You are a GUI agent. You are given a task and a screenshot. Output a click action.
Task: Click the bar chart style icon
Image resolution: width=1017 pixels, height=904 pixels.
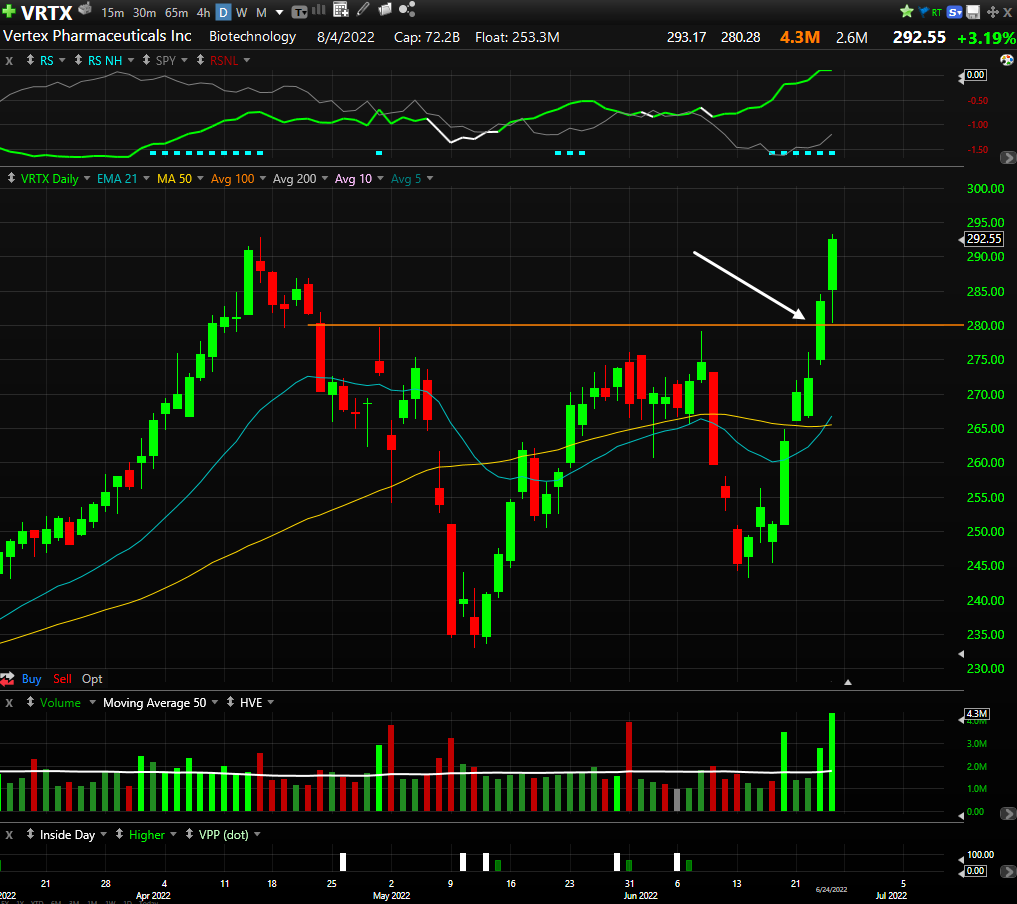[318, 10]
